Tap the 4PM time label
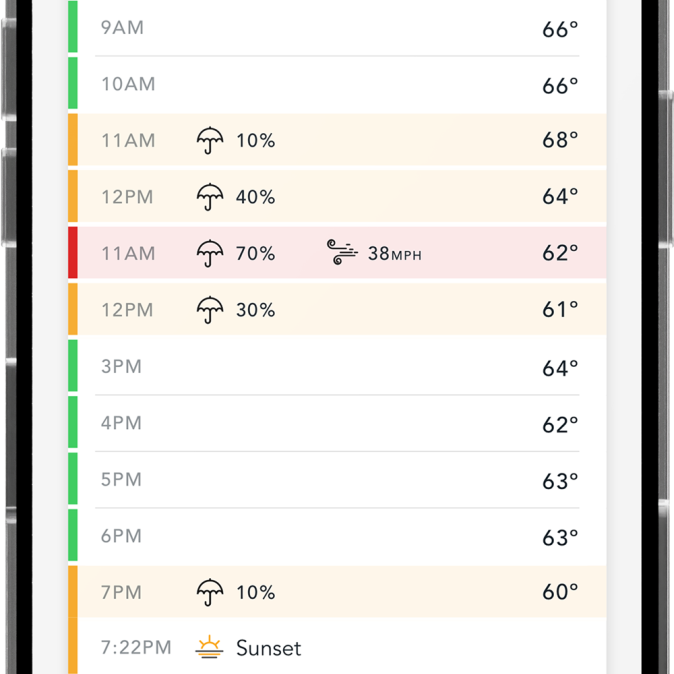Viewport: 674px width, 674px height. point(121,423)
